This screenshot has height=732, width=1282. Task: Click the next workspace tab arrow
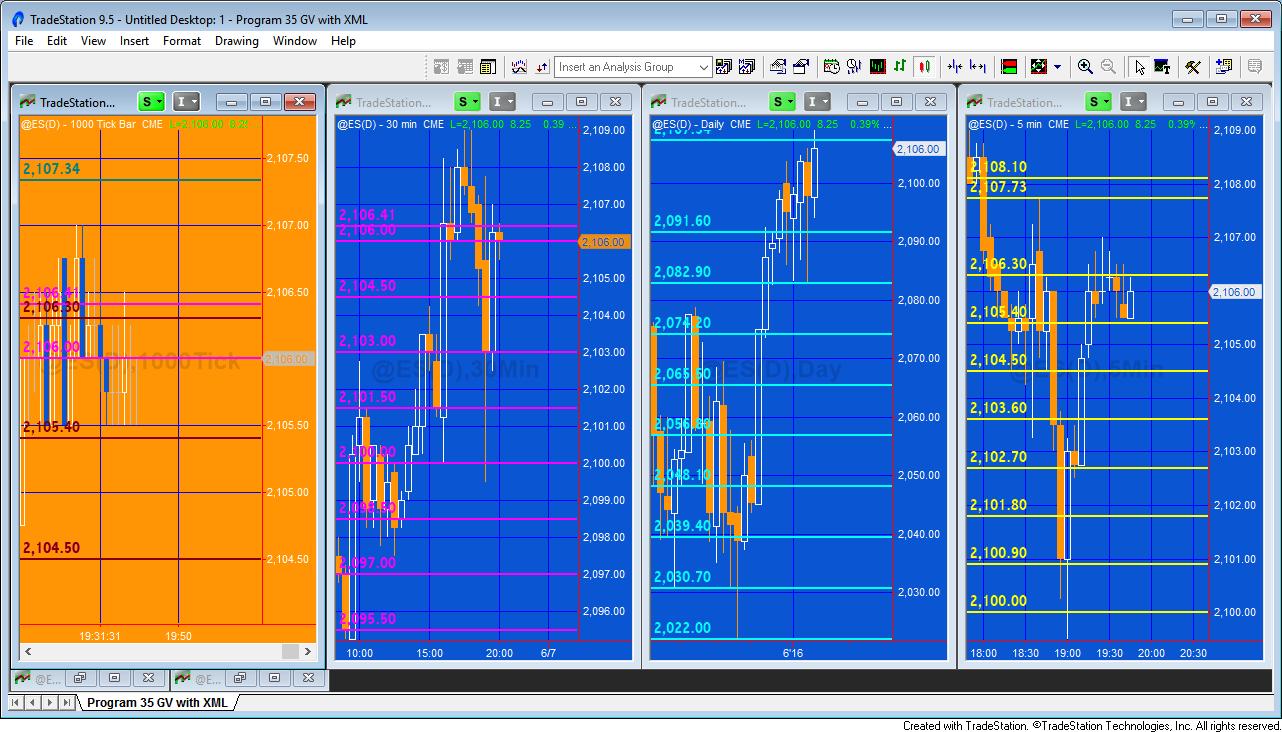coord(51,702)
